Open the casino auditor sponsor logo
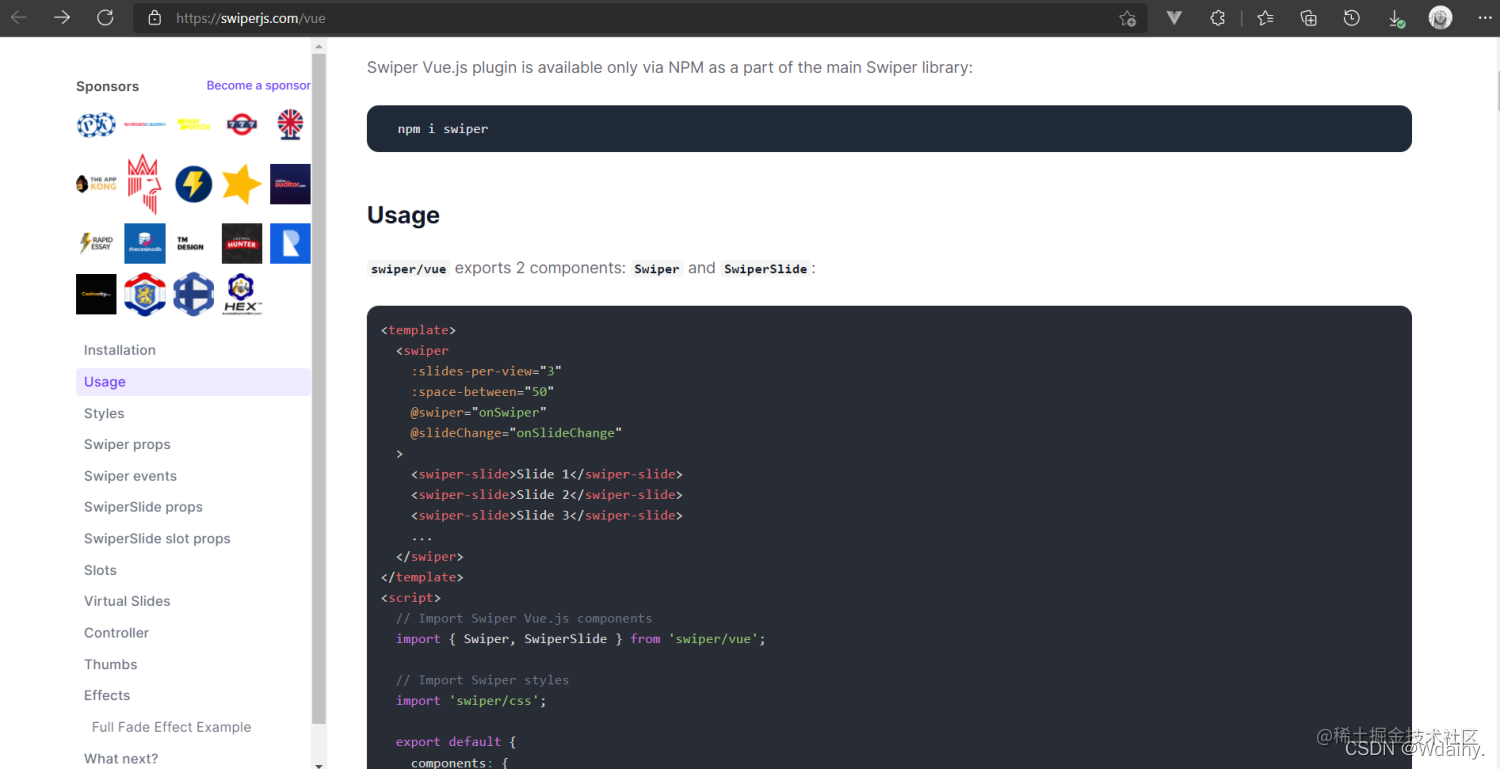Screen dimensions: 1500x769 (290, 184)
